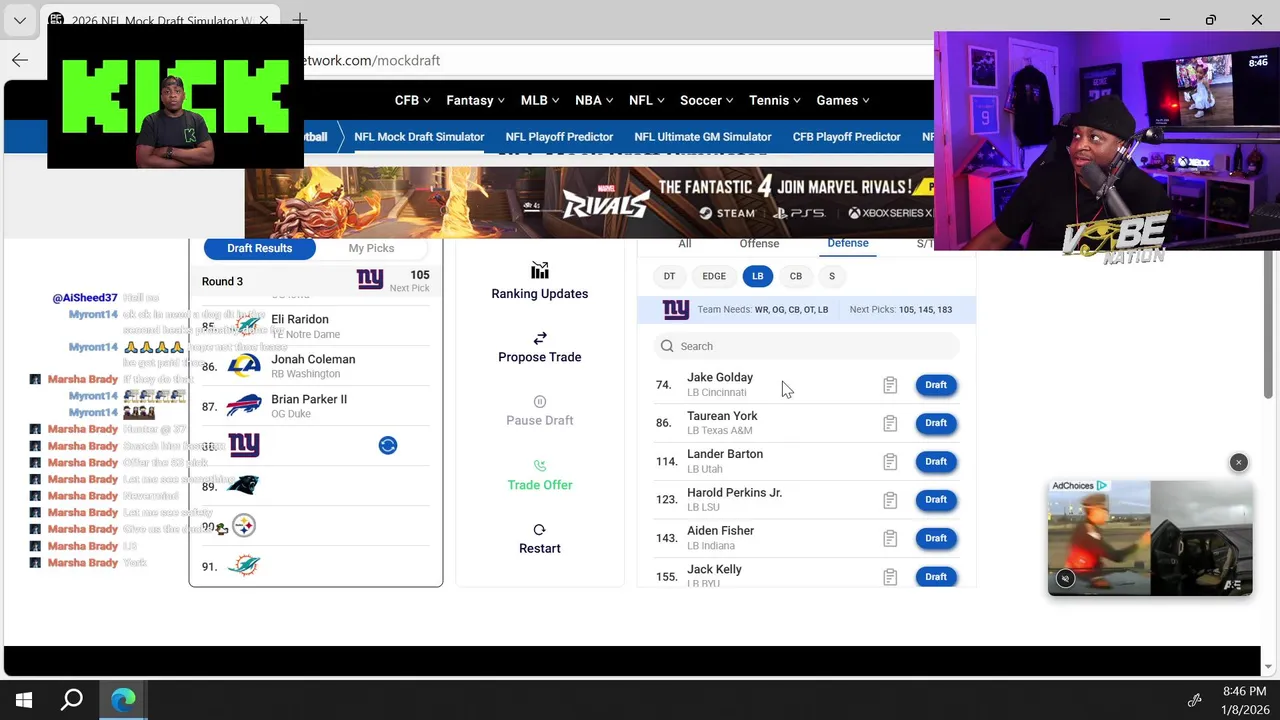Click the search magnifier icon in player search
Image resolution: width=1280 pixels, height=720 pixels.
click(666, 346)
